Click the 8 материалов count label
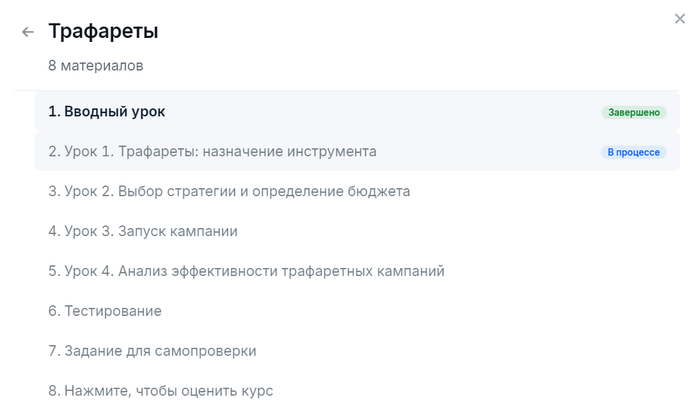The height and width of the screenshot is (409, 700). (95, 66)
